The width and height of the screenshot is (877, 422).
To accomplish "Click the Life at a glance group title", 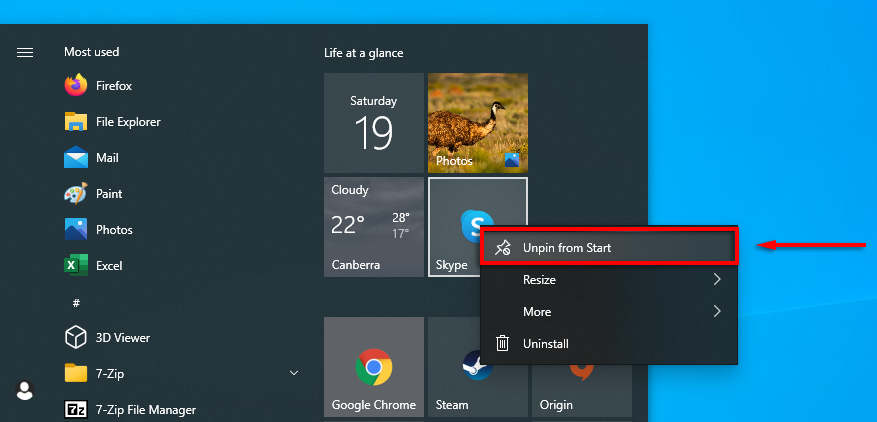I will (x=364, y=53).
